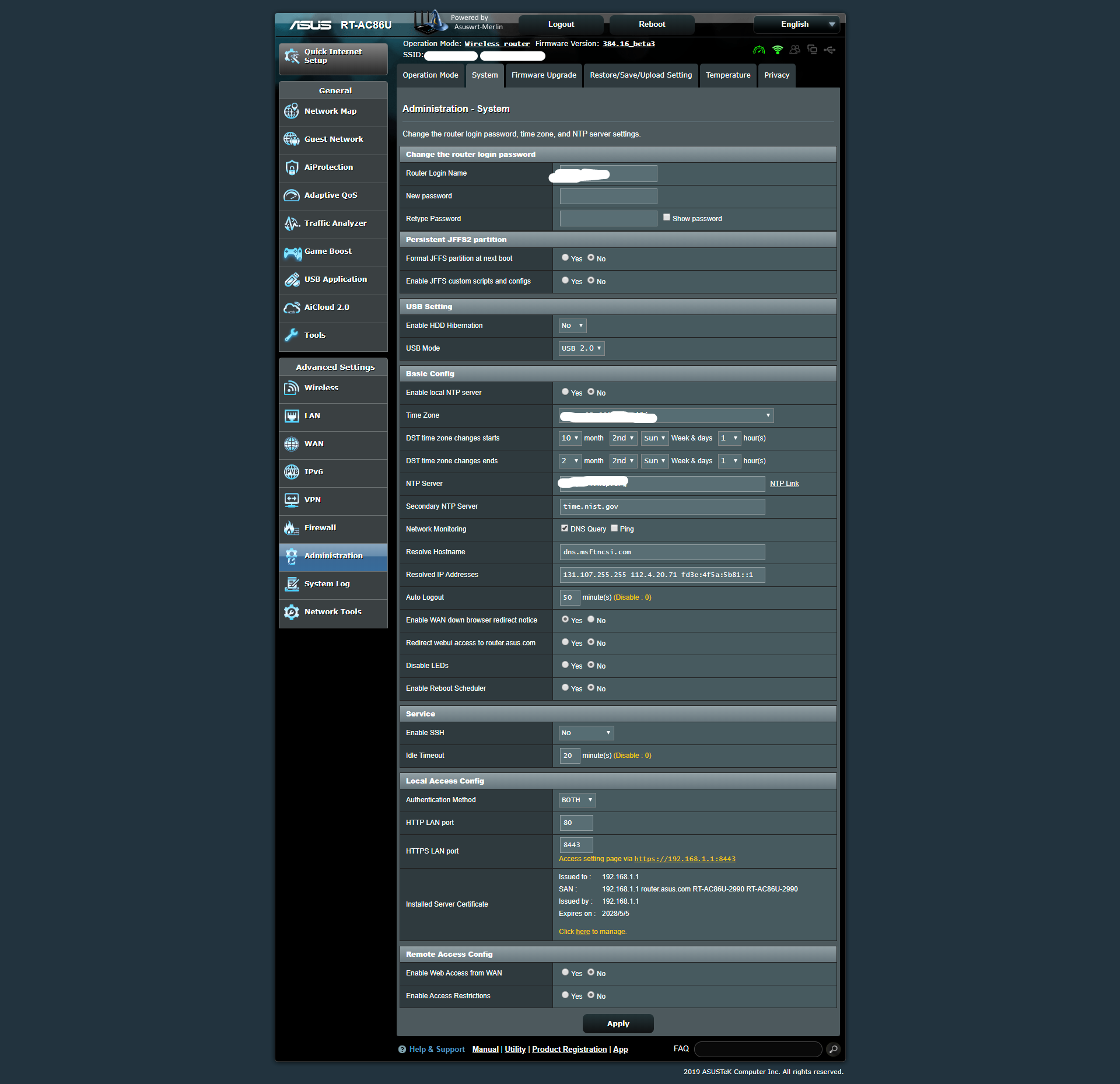Screen dimensions: 1120x1084
Task: Select Yes for Enable Web Access from WAN
Action: click(x=565, y=973)
